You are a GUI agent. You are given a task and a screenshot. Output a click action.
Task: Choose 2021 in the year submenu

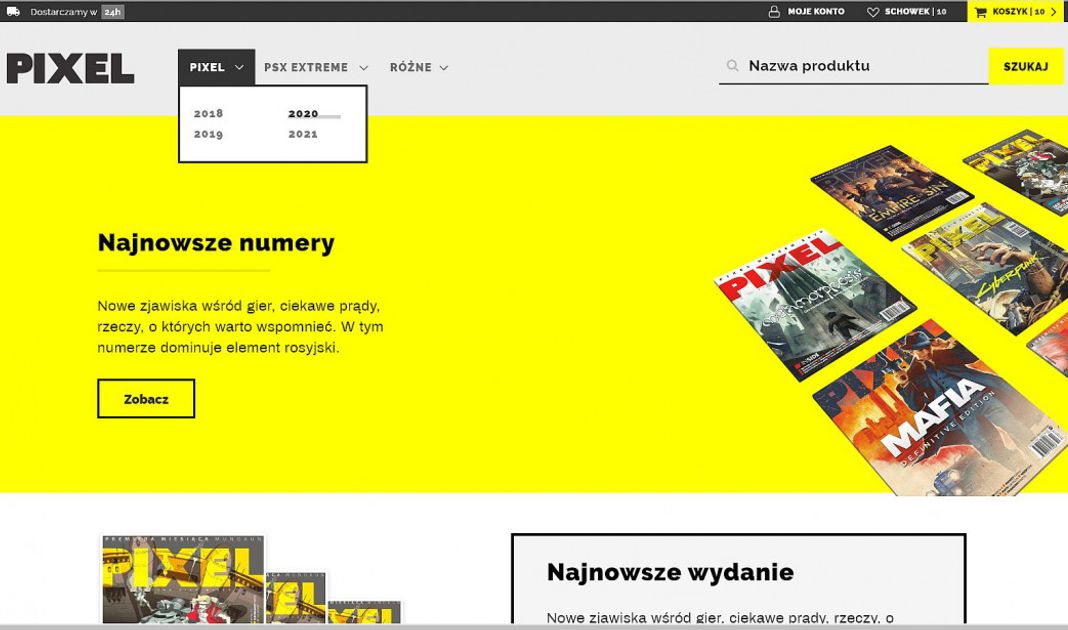coord(303,134)
